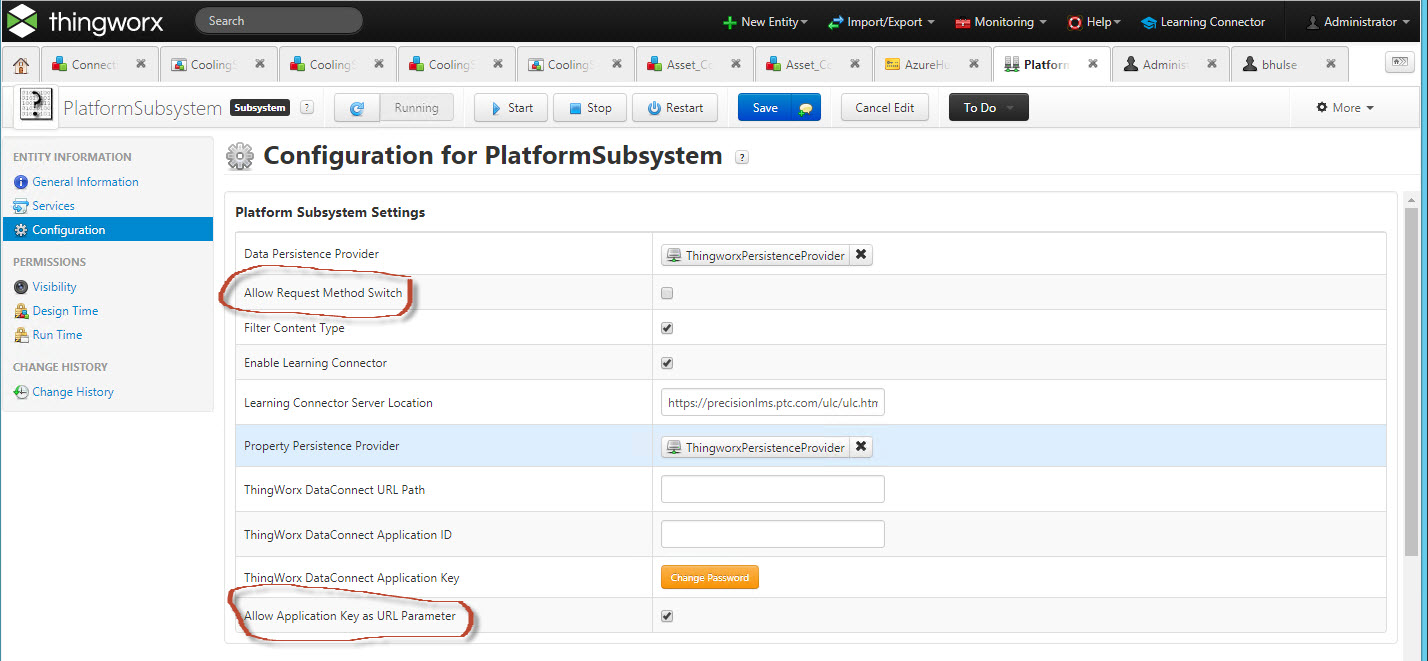Image resolution: width=1428 pixels, height=661 pixels.
Task: Click the Learning Connector Server Location field
Action: click(x=772, y=402)
